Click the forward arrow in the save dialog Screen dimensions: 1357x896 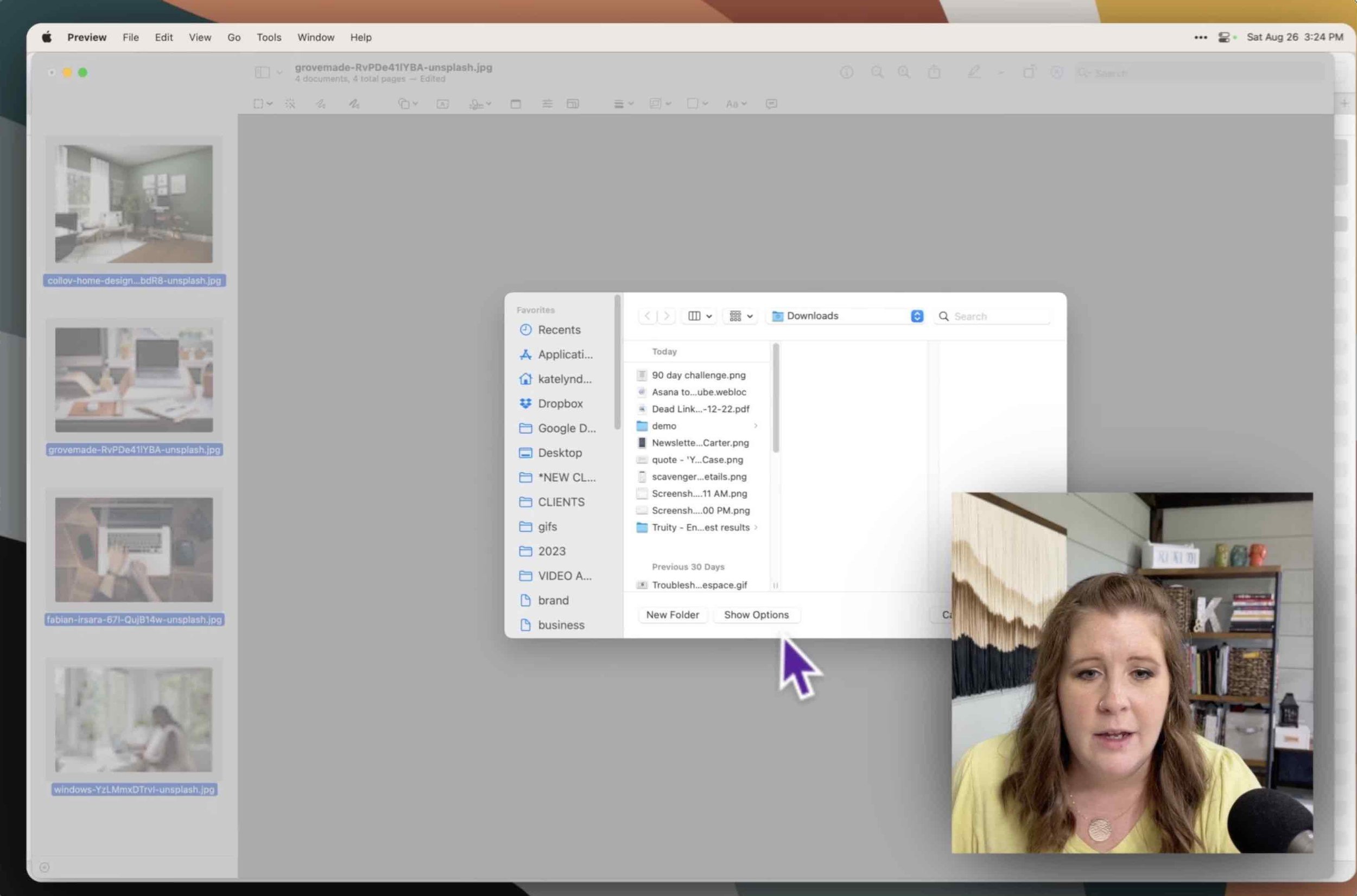point(666,315)
